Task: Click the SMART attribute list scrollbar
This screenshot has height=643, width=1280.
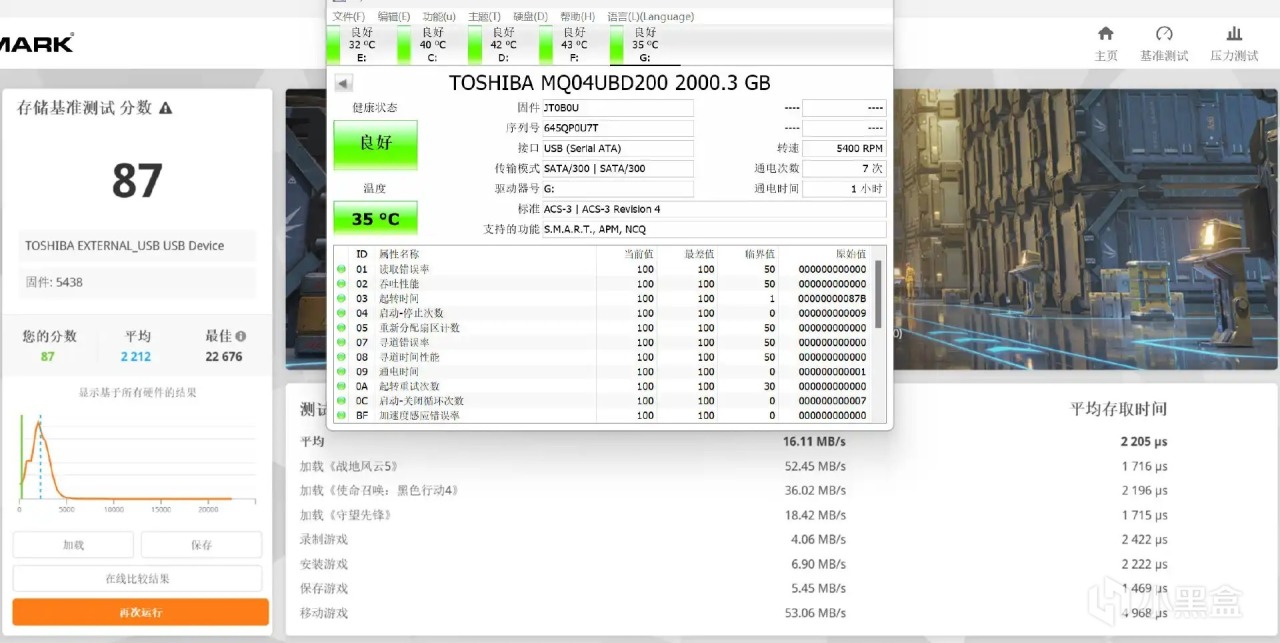Action: click(x=878, y=294)
